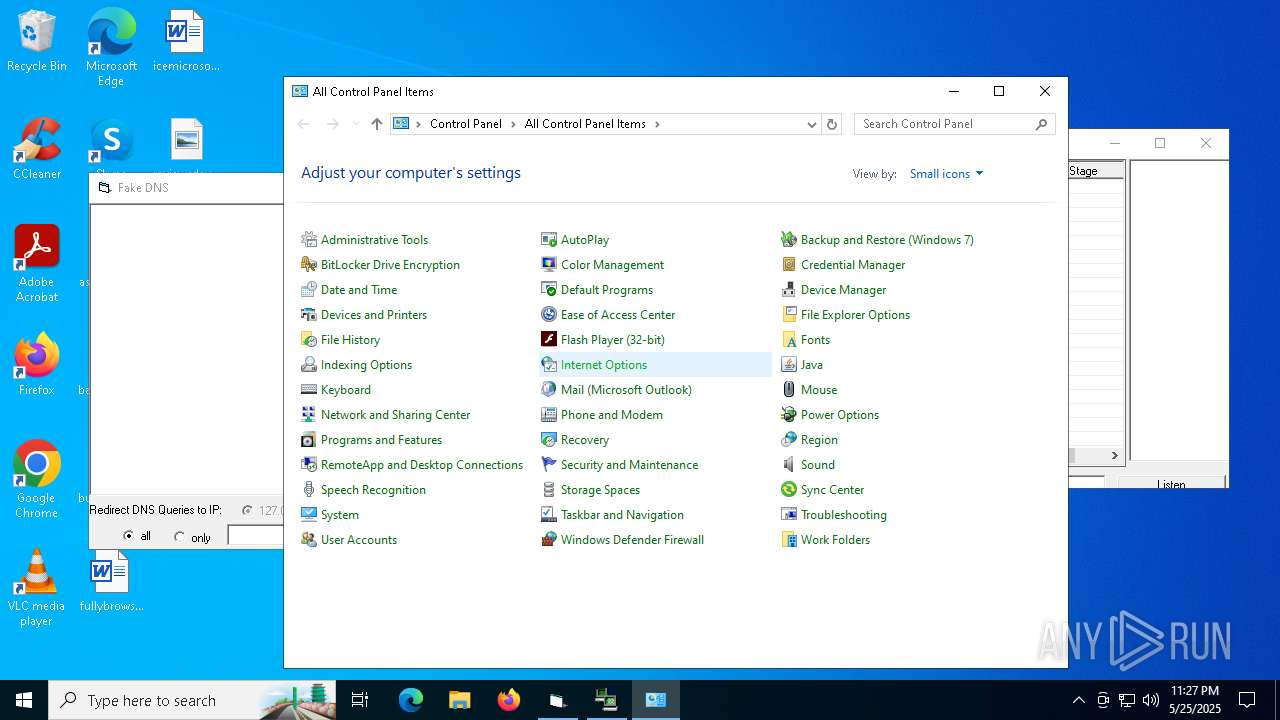The height and width of the screenshot is (720, 1280).
Task: Click the Sound settings icon
Action: click(789, 465)
